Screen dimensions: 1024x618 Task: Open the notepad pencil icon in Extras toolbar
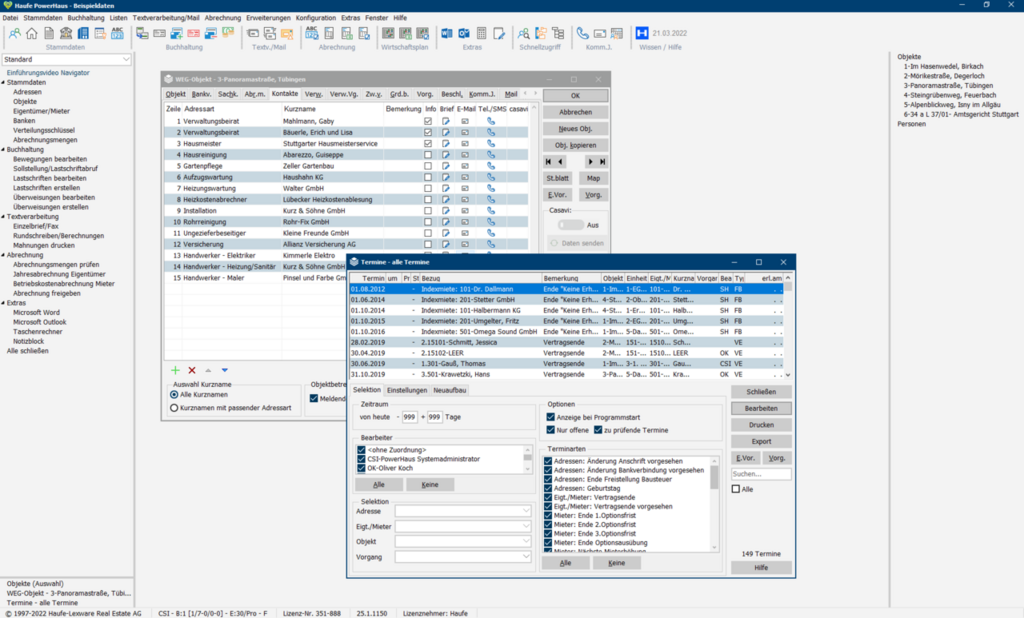coord(499,33)
